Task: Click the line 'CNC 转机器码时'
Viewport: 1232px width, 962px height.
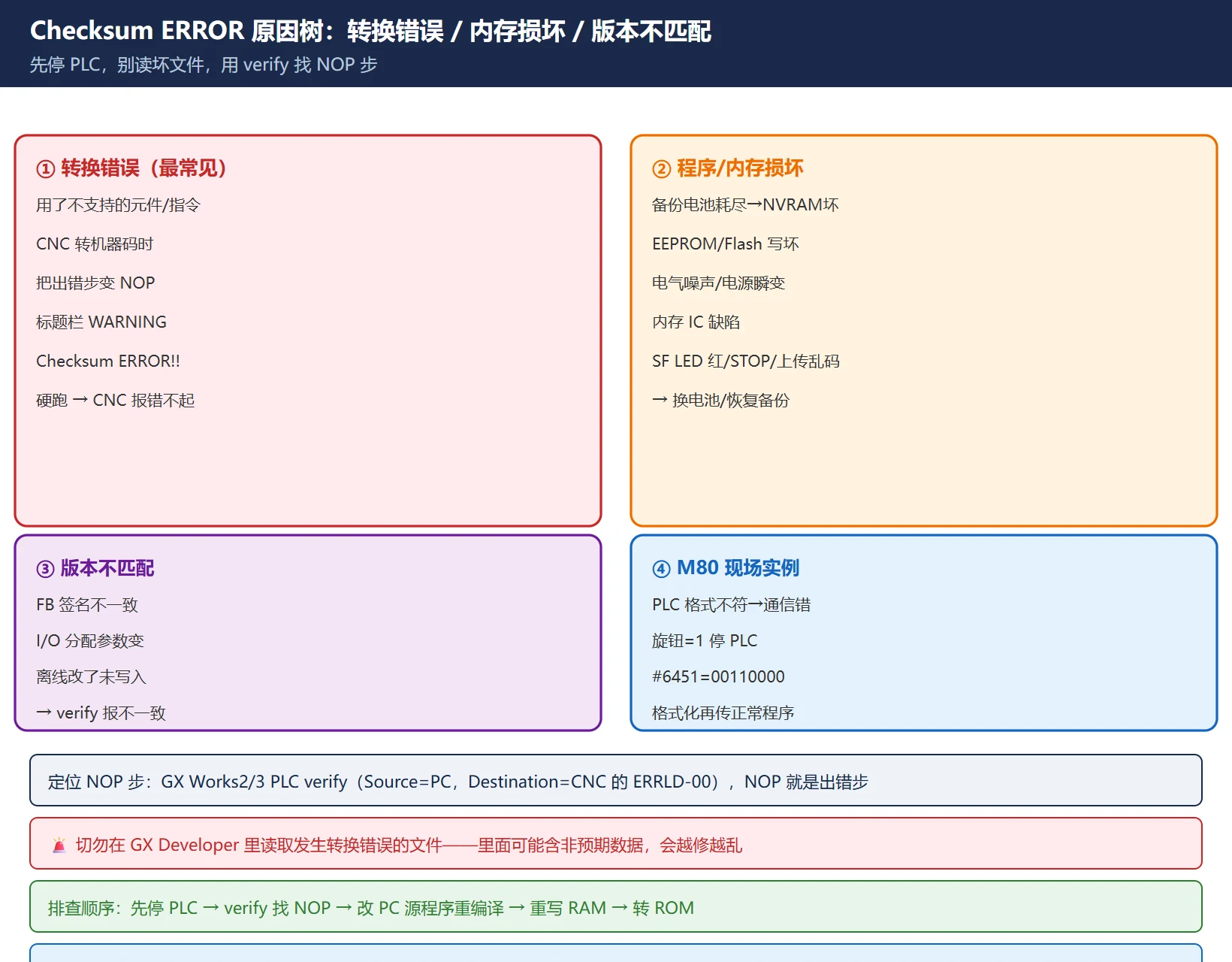Action: coord(95,244)
